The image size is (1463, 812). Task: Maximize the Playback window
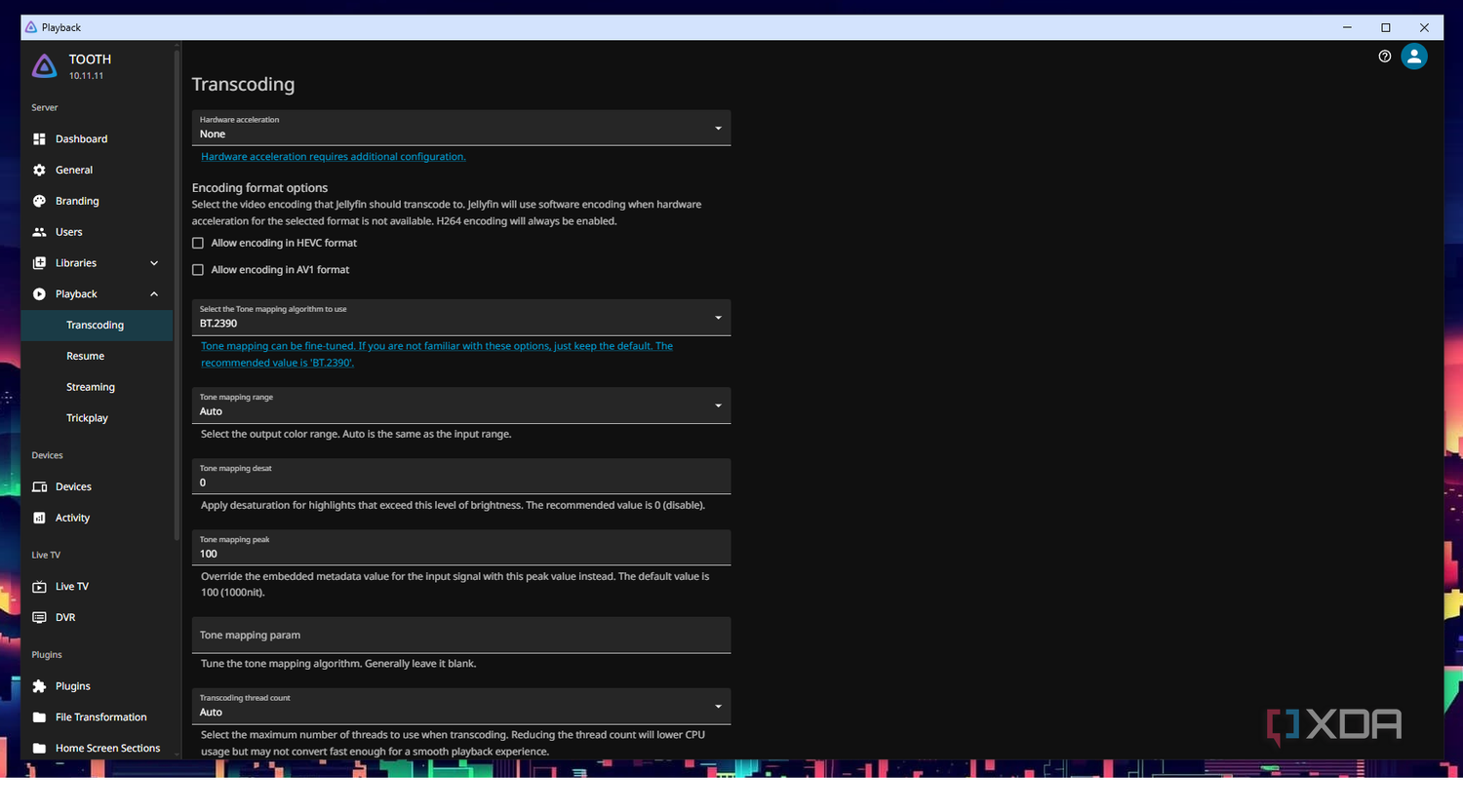(x=1385, y=27)
